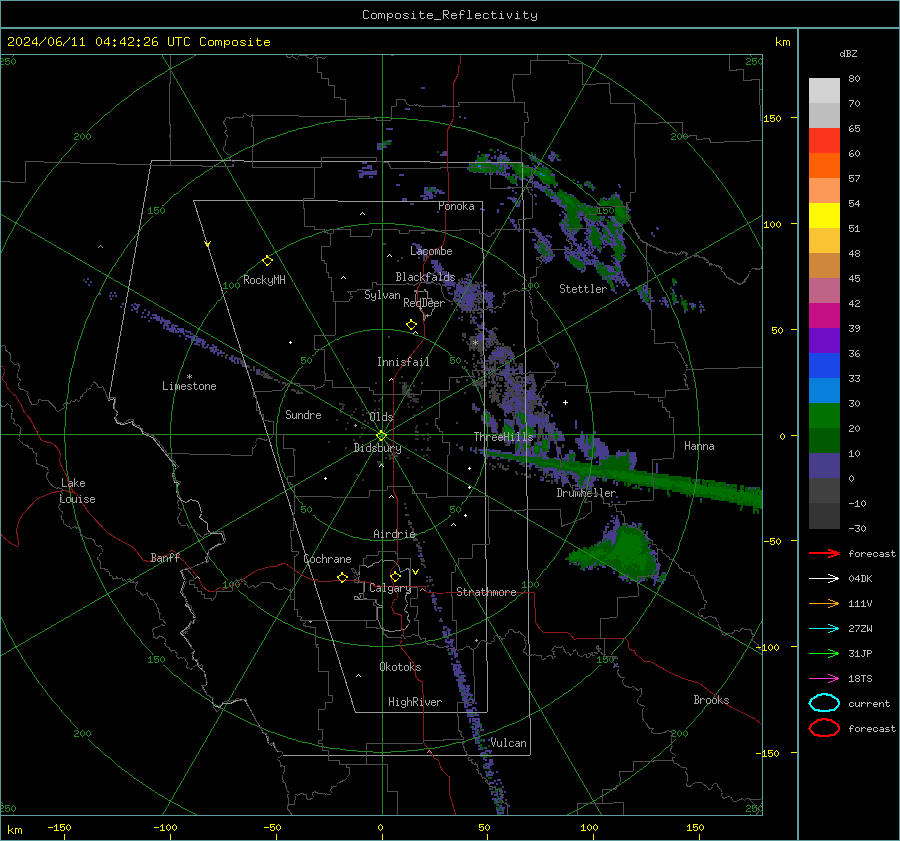
Task: Click the bottom-left km unit label
Action: [x=15, y=830]
